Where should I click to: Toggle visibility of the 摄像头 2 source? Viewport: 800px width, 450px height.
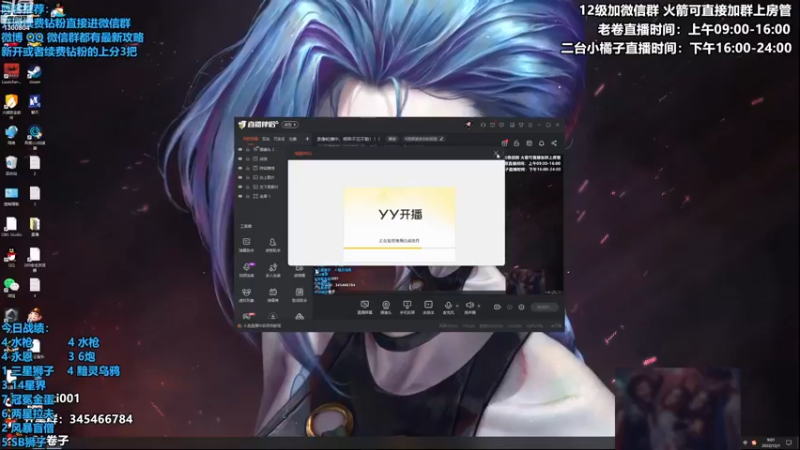(240, 149)
